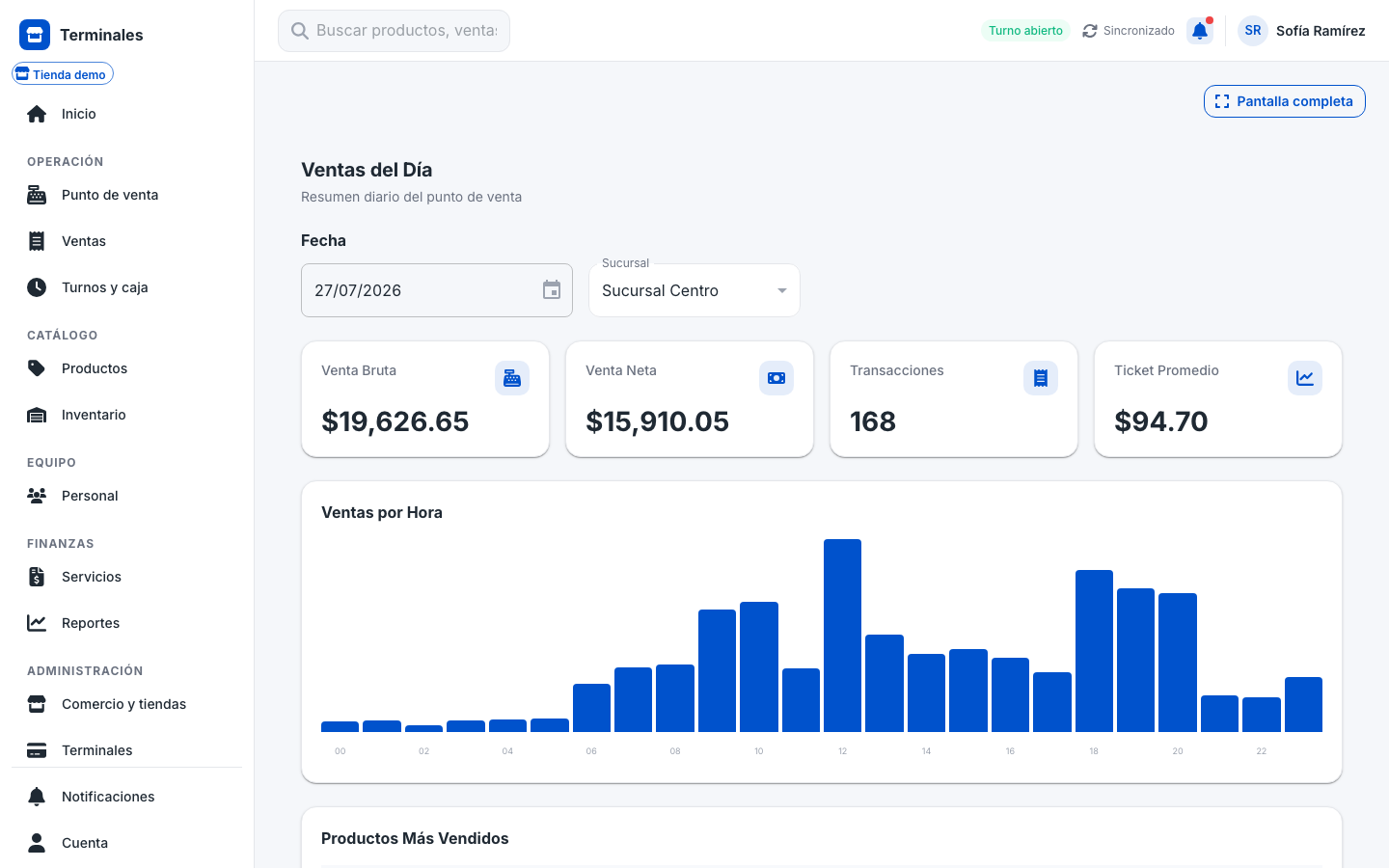Click the Ventas por Hora heading
Screen dimensions: 1389x868
(382, 512)
